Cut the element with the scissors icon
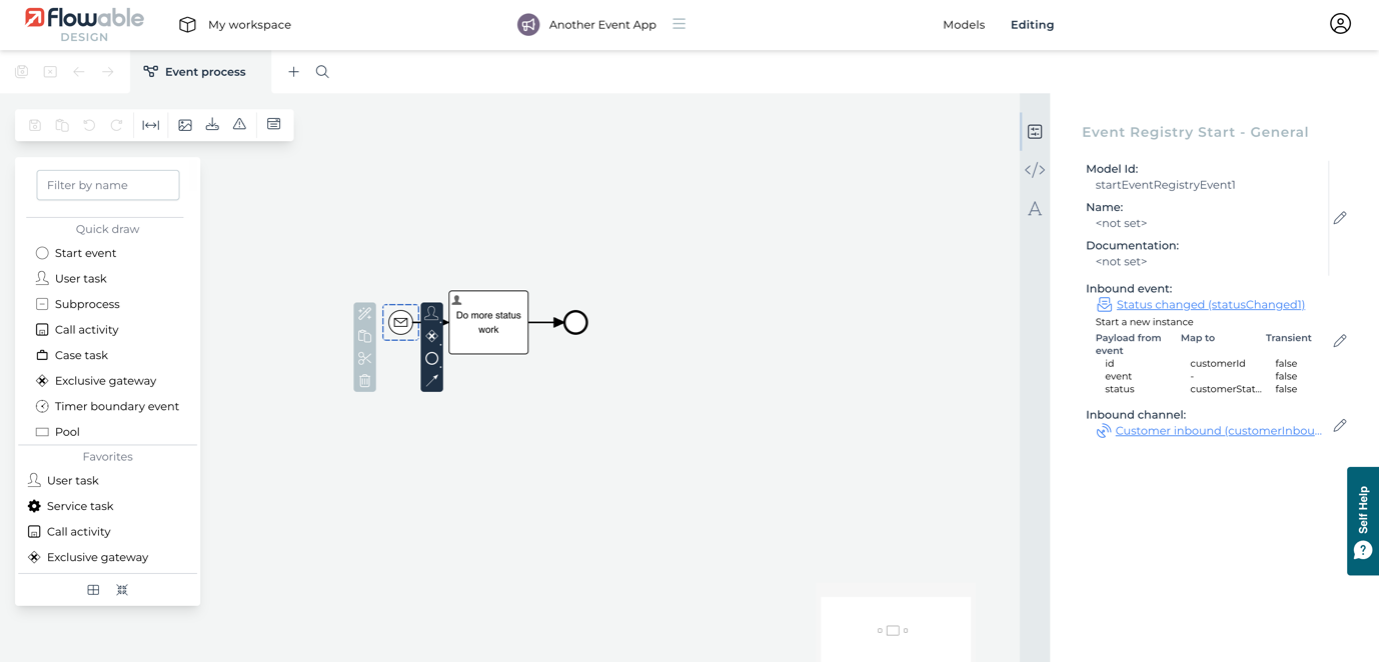Image resolution: width=1384 pixels, height=666 pixels. [x=364, y=357]
